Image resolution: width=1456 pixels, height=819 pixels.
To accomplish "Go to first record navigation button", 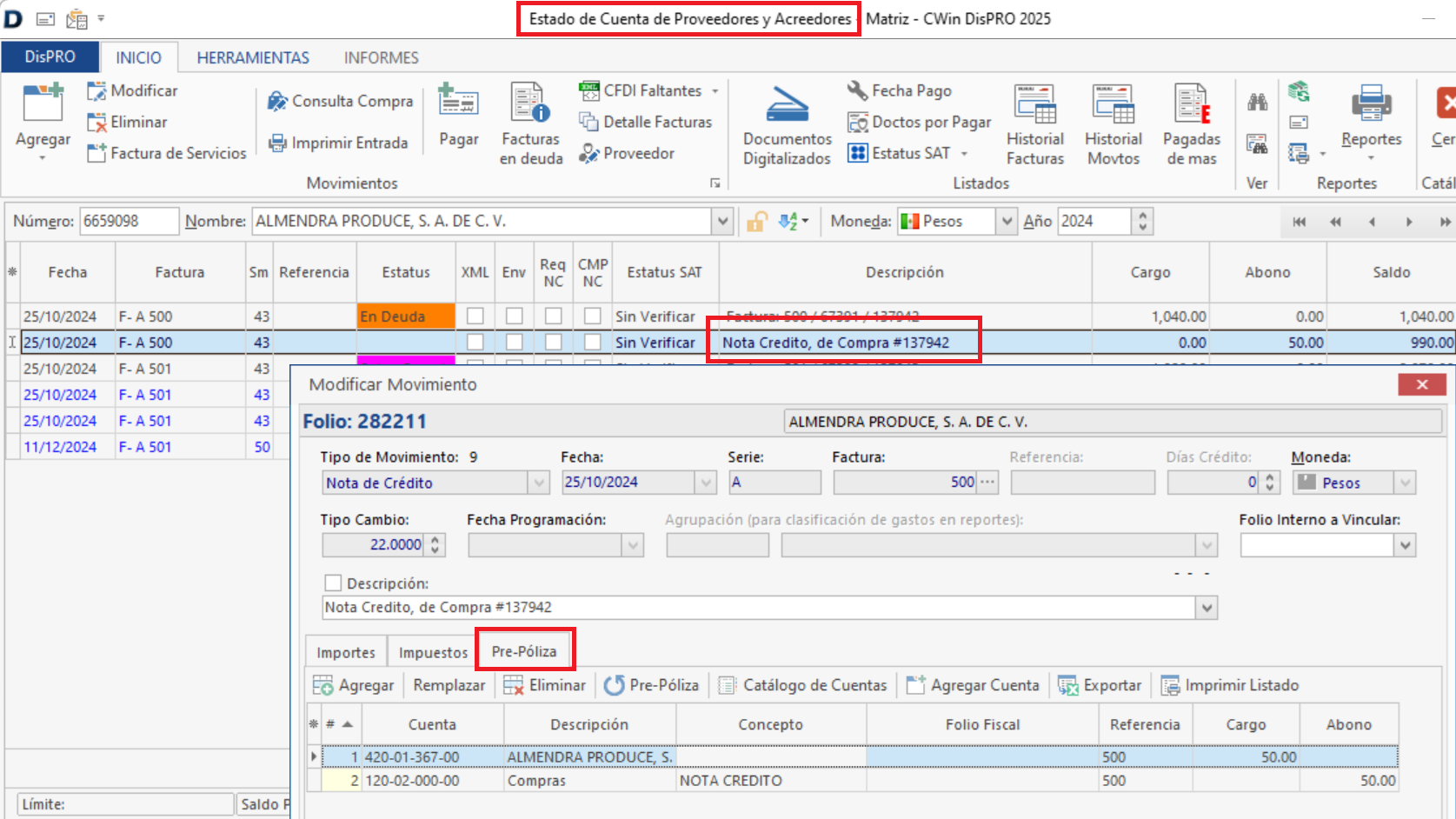I will pyautogui.click(x=1299, y=222).
